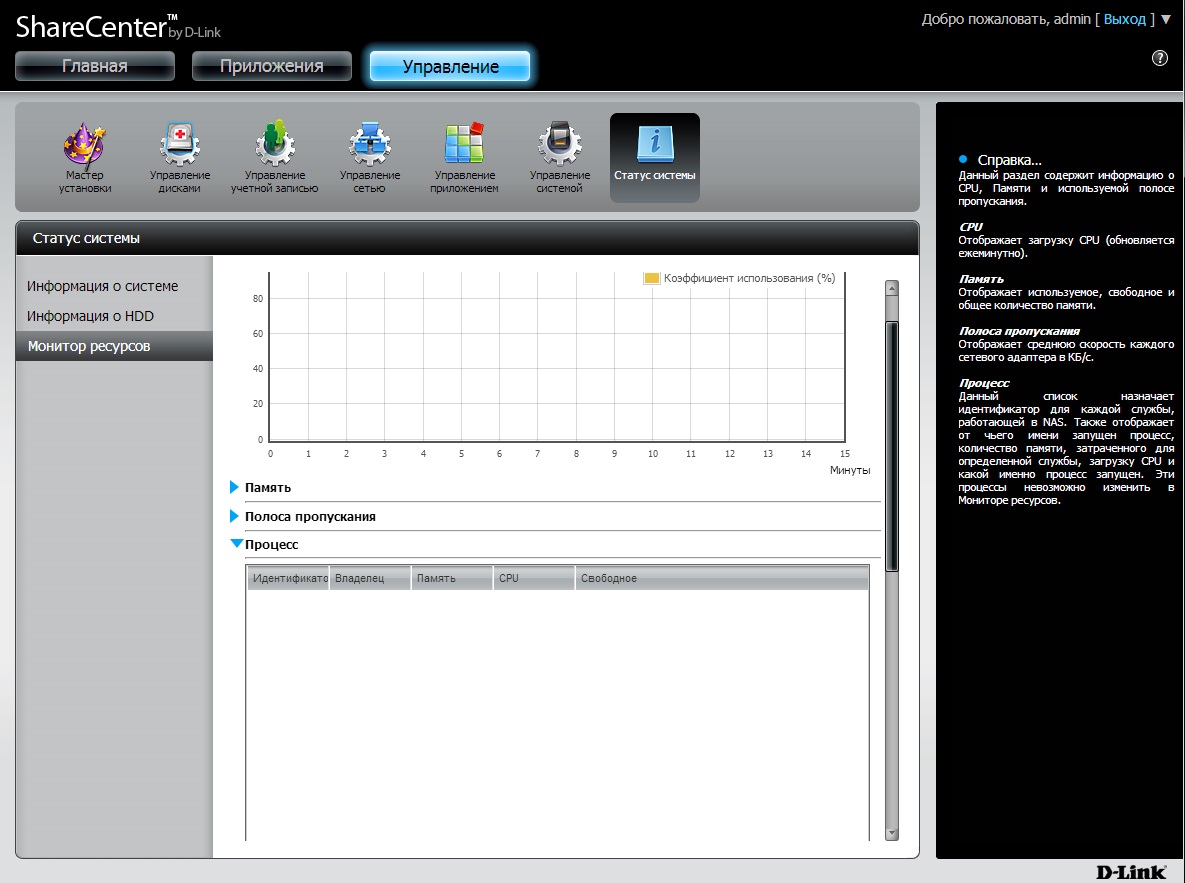The height and width of the screenshot is (883, 1185).
Task: Sort by the CPU column header
Action: click(533, 578)
